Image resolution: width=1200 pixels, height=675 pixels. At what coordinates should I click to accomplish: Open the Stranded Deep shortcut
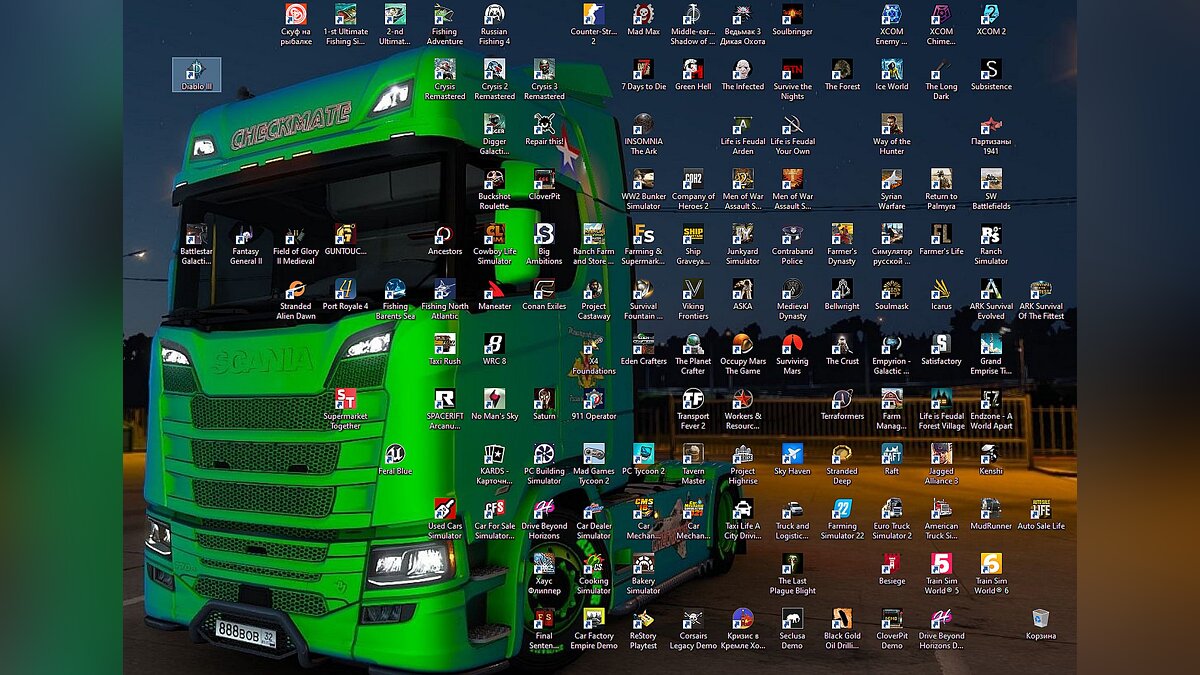[x=842, y=465]
